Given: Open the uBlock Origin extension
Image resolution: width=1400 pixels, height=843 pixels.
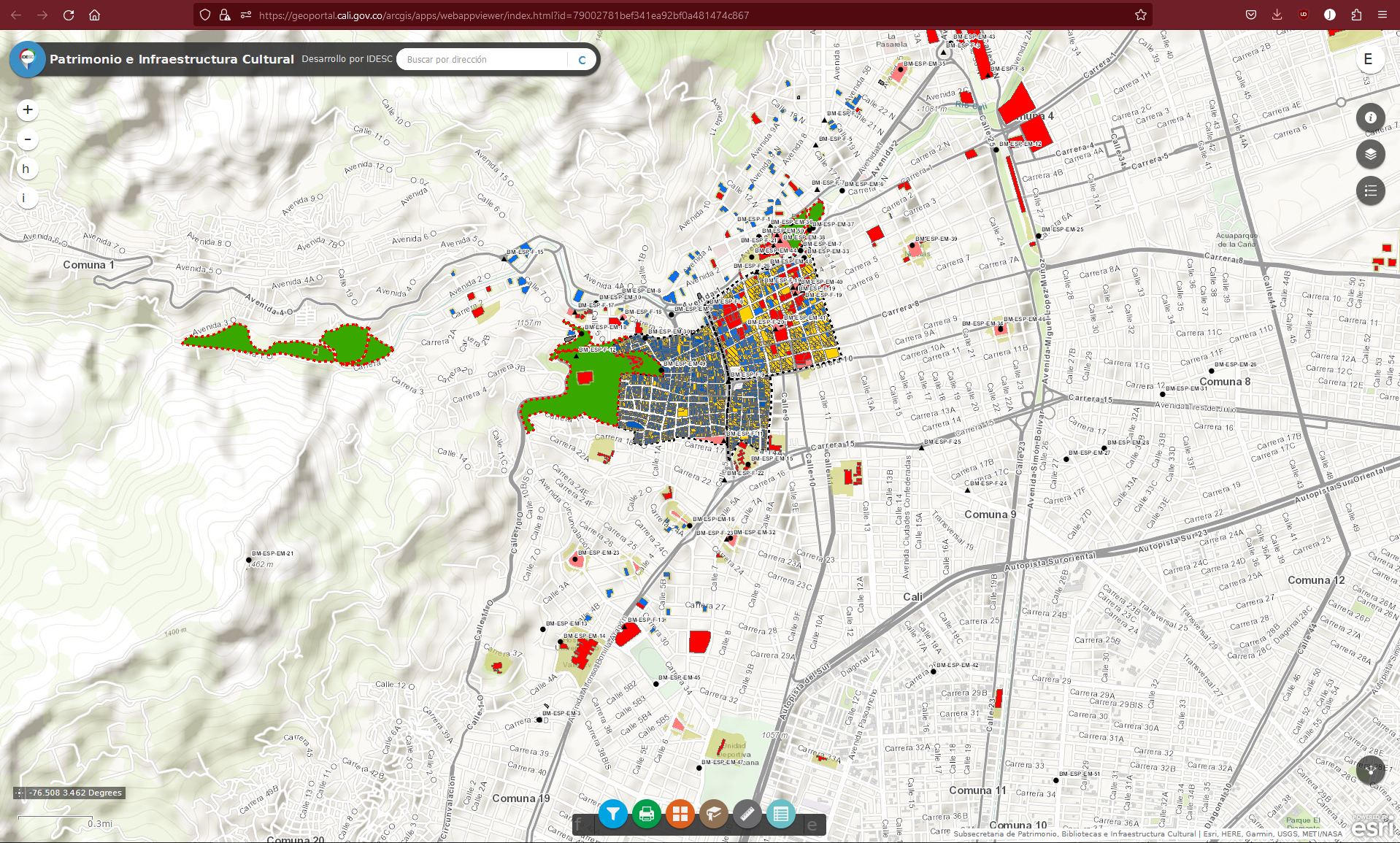Looking at the screenshot, I should 1303,15.
